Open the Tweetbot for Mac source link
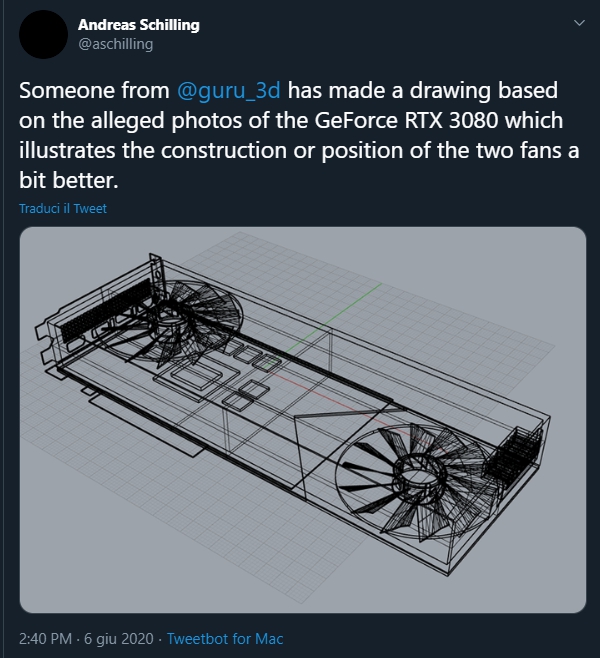 (x=225, y=639)
